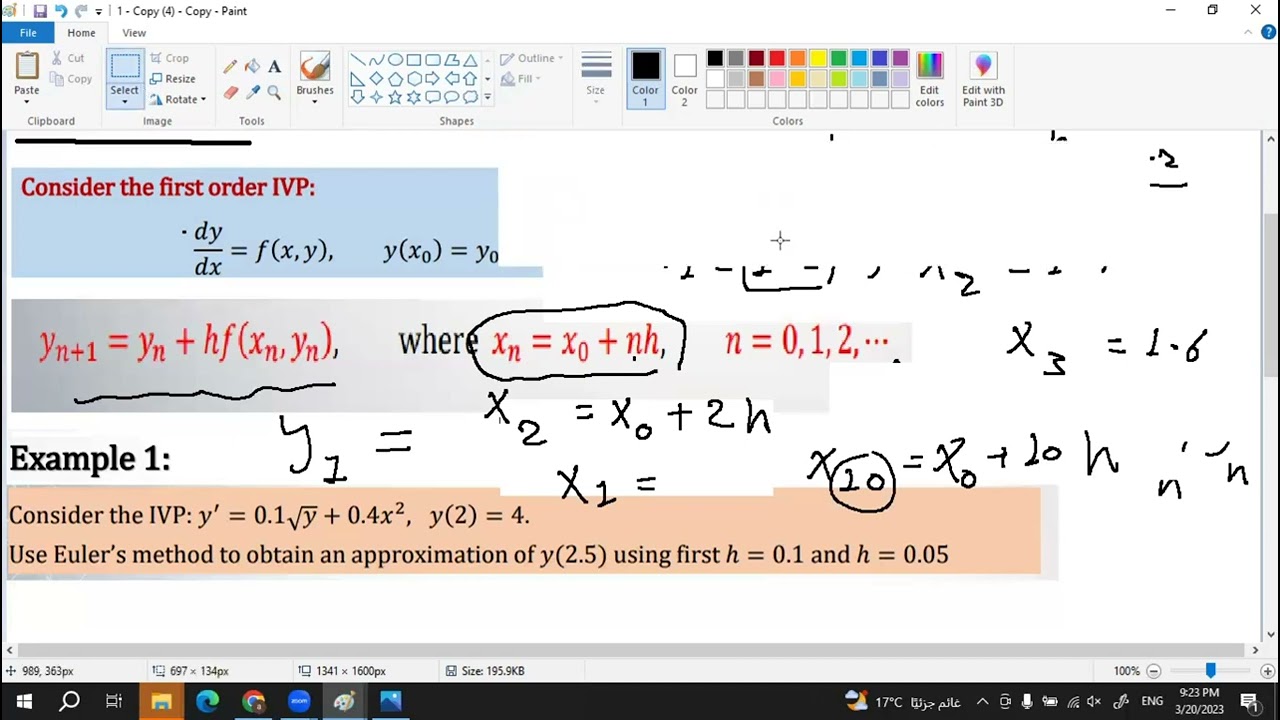
Task: Click the vertical scrollbar down arrow
Action: coord(1271,634)
